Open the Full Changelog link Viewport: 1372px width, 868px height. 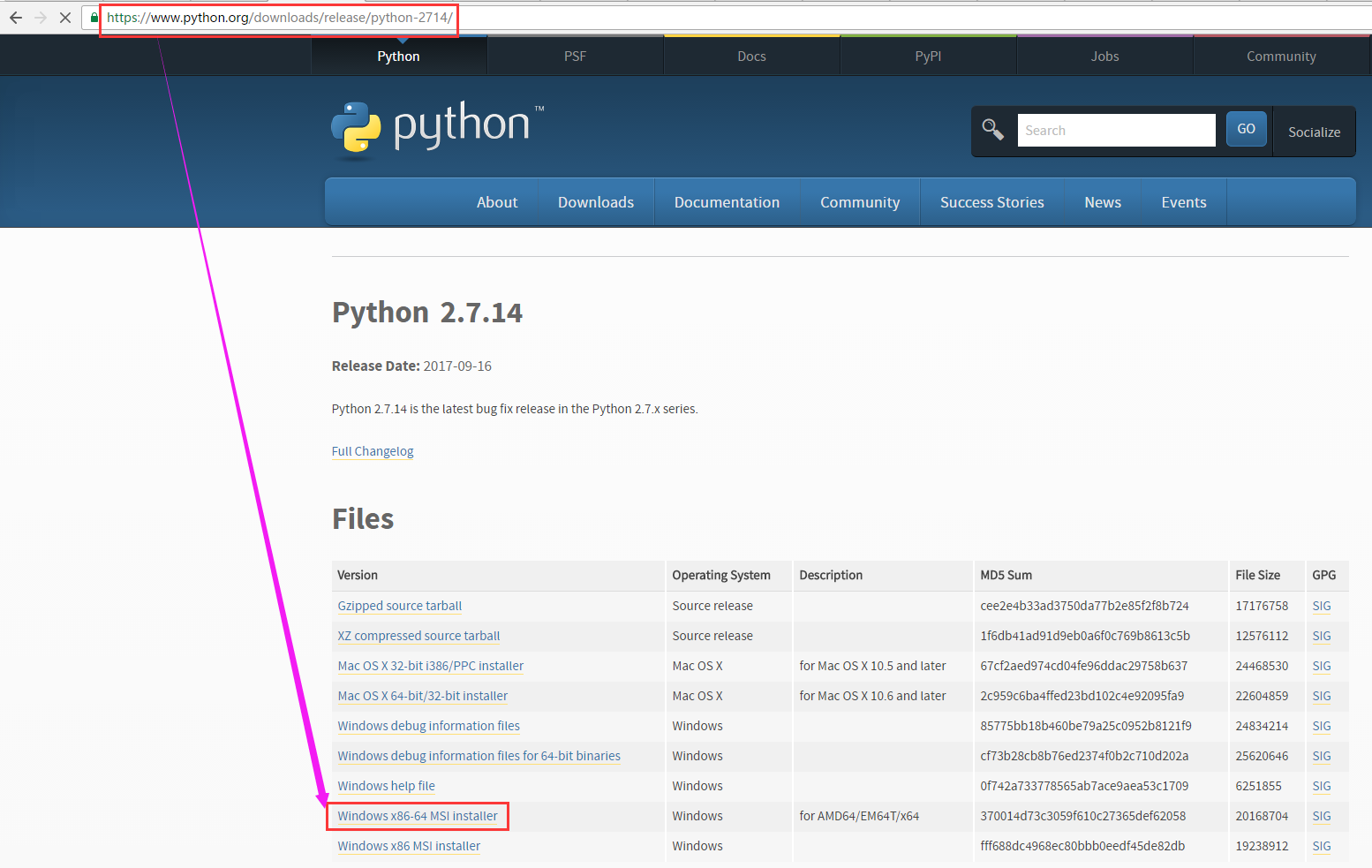[x=373, y=451]
